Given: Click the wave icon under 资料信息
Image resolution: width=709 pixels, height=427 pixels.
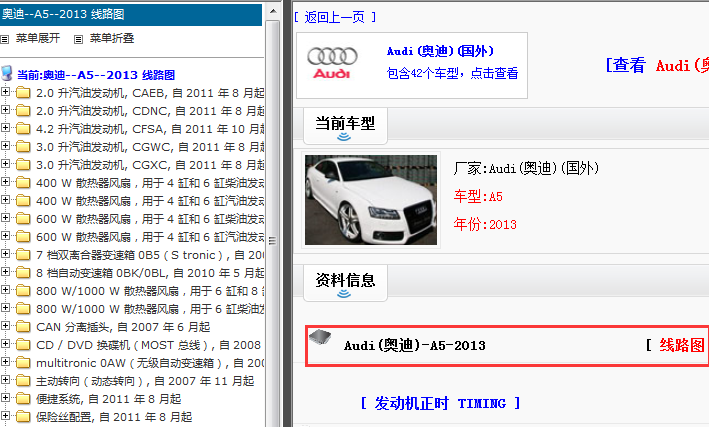Looking at the screenshot, I should pyautogui.click(x=344, y=294).
